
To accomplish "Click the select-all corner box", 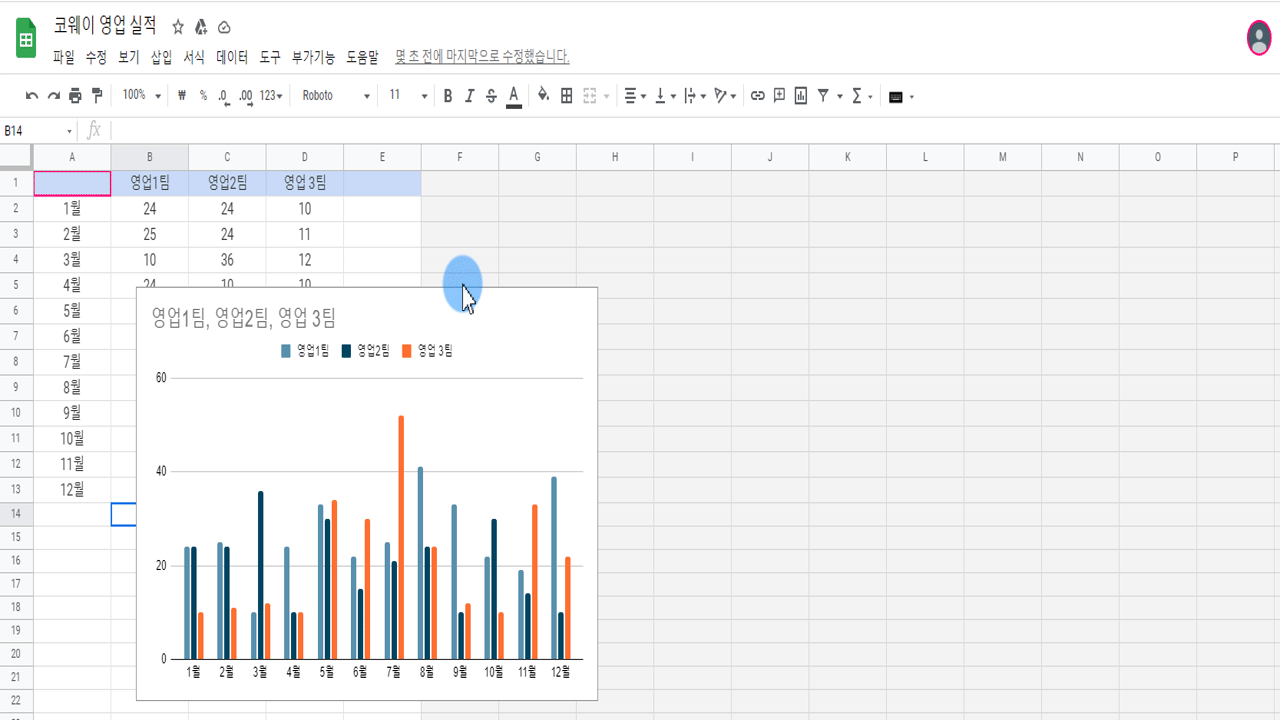I will 16,157.
